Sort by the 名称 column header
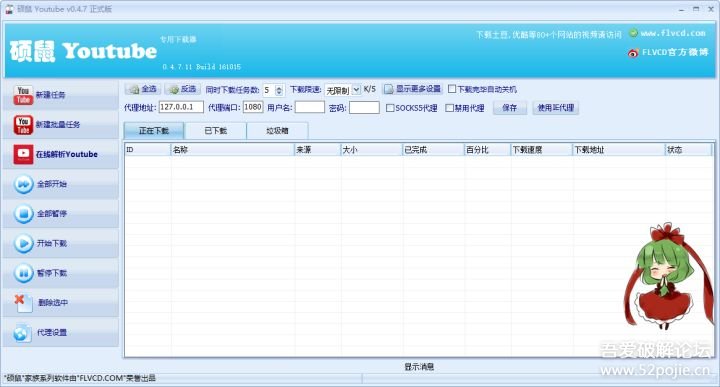Screen dimensions: 720x387 point(232,150)
